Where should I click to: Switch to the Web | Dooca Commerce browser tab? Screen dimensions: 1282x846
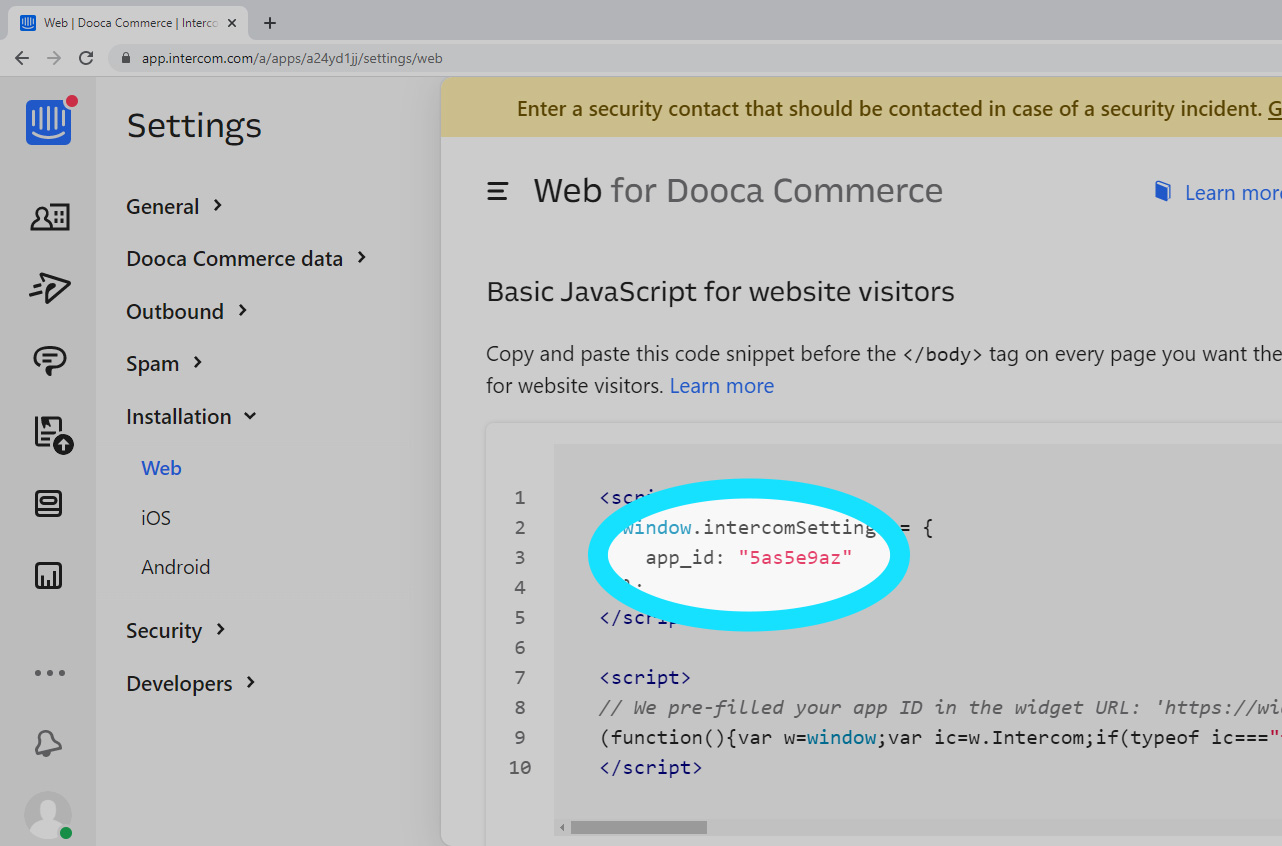(x=127, y=23)
